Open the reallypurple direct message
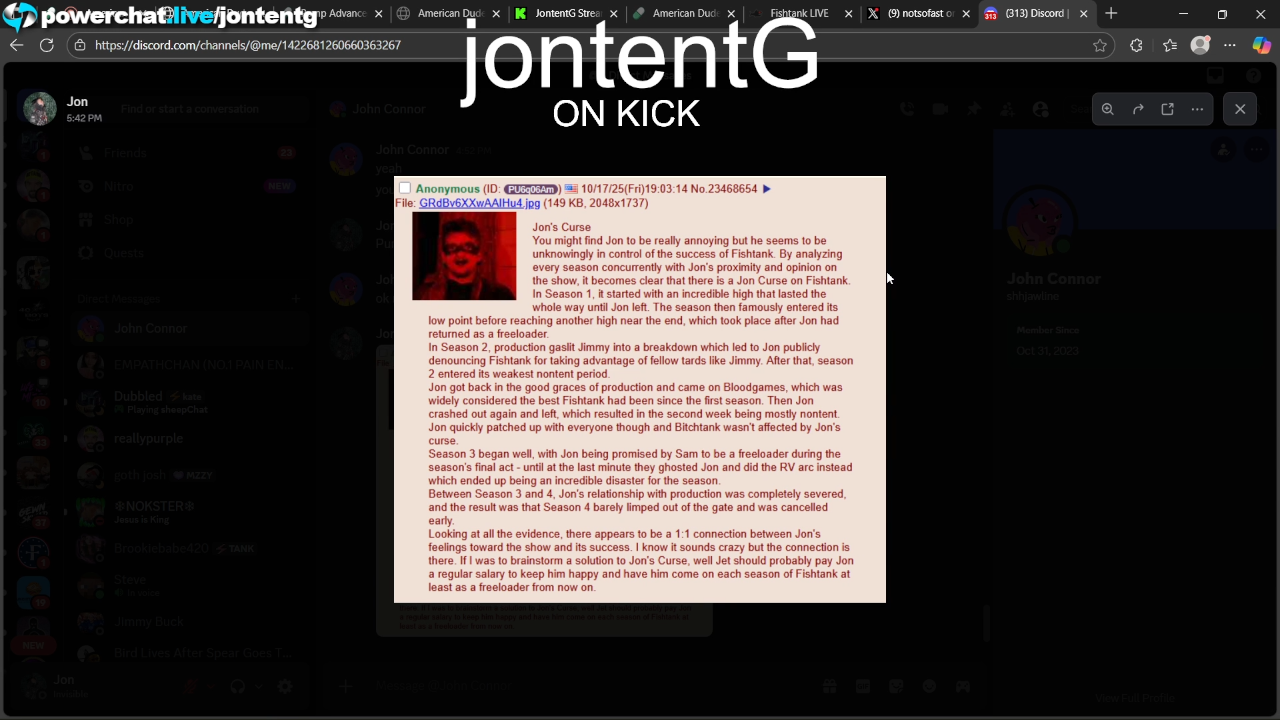 coord(189,439)
